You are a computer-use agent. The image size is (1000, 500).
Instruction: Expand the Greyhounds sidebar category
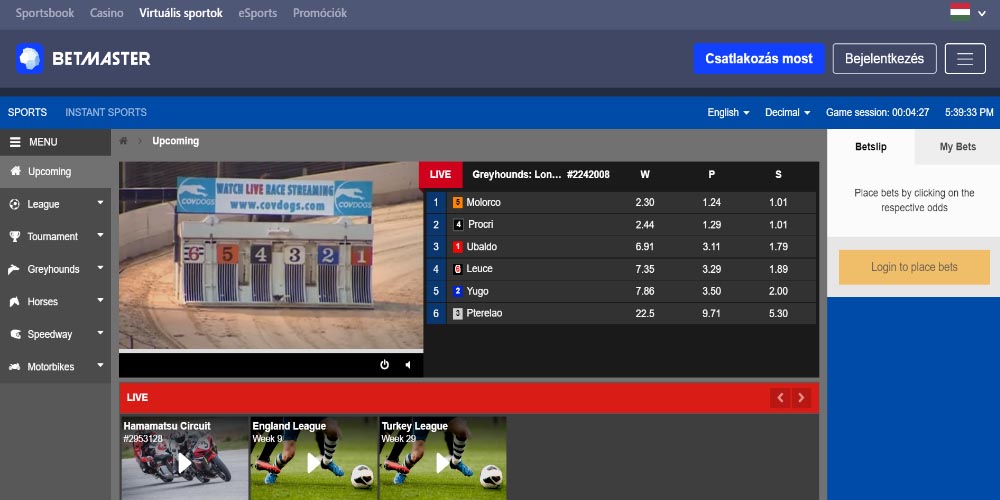point(55,269)
